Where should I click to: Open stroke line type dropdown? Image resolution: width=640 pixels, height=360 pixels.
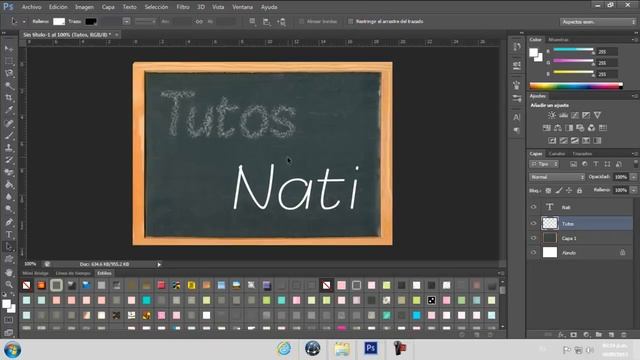pos(145,22)
